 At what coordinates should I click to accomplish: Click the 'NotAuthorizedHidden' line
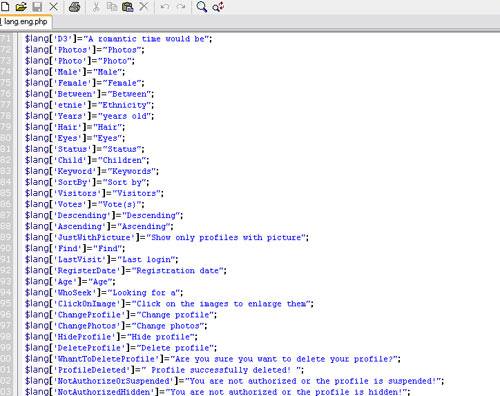(x=217, y=391)
